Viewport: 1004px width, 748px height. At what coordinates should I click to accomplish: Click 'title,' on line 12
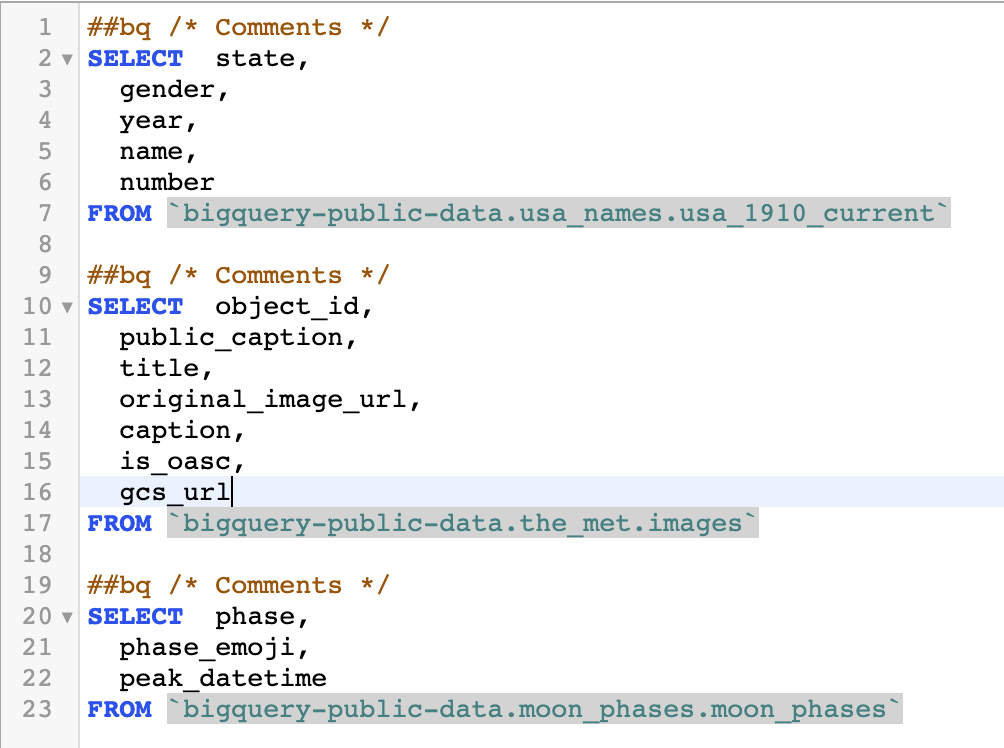click(166, 368)
